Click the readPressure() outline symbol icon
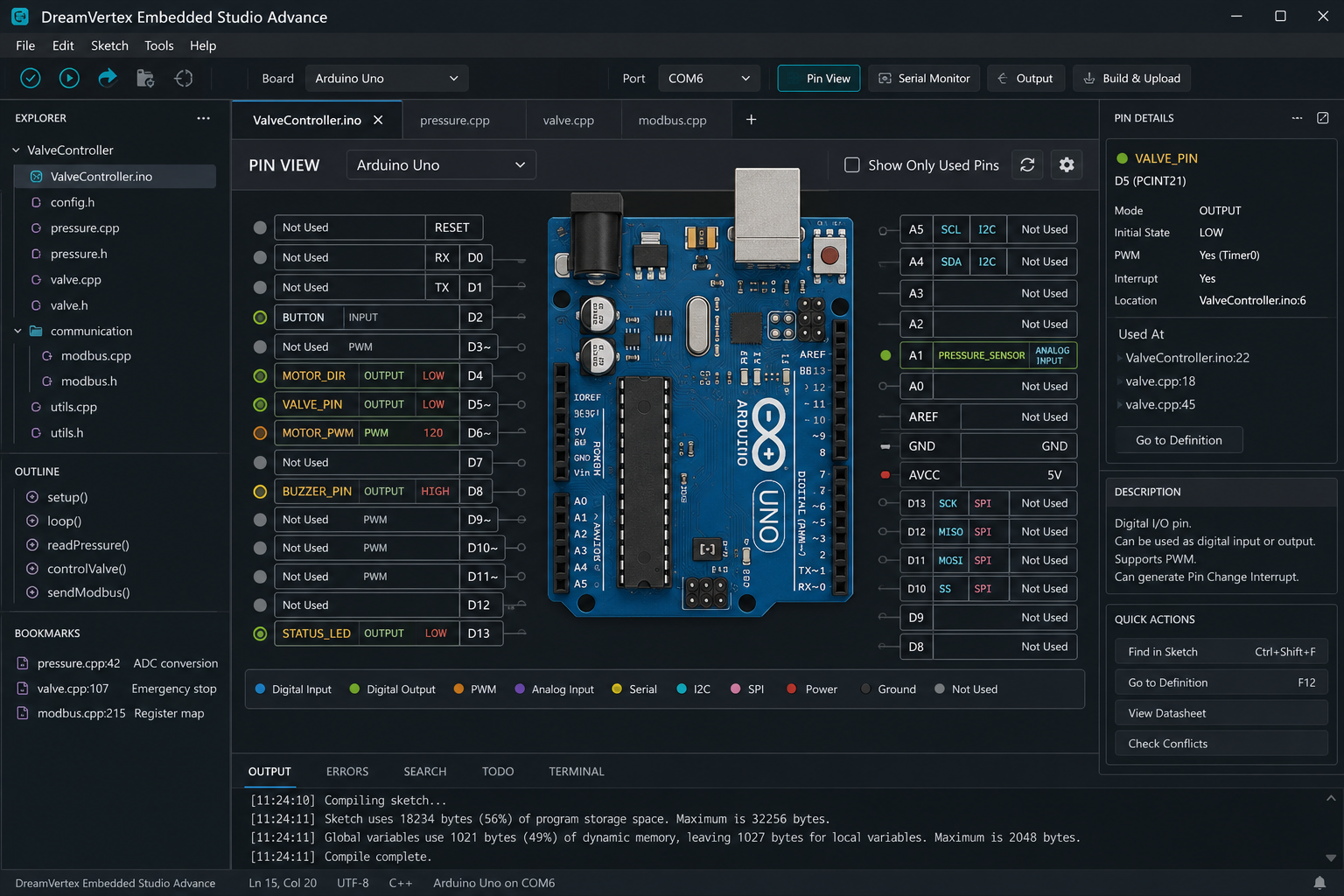The height and width of the screenshot is (896, 1344). [x=32, y=545]
